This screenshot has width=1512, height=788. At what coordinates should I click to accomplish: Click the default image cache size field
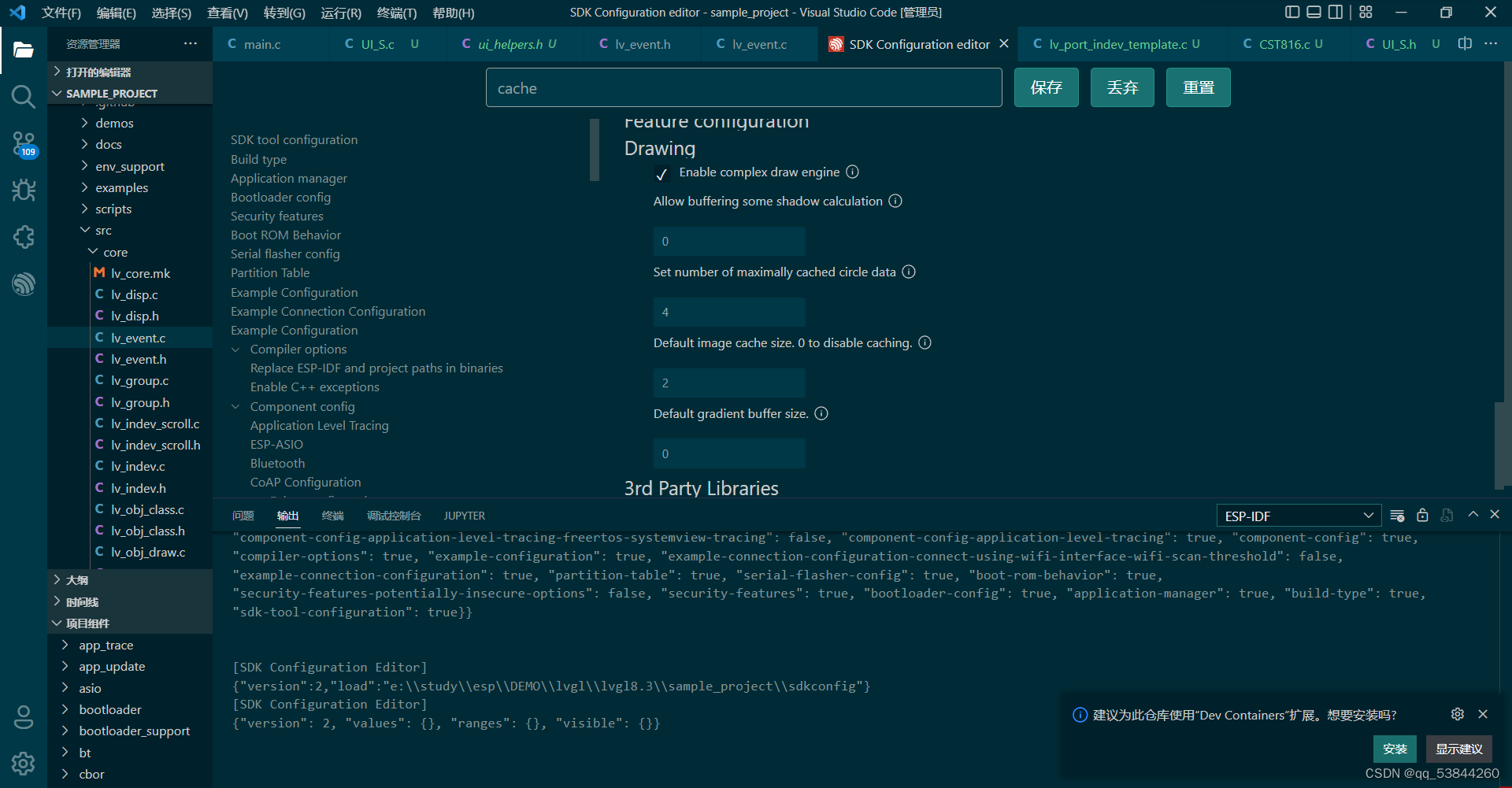pyautogui.click(x=729, y=383)
